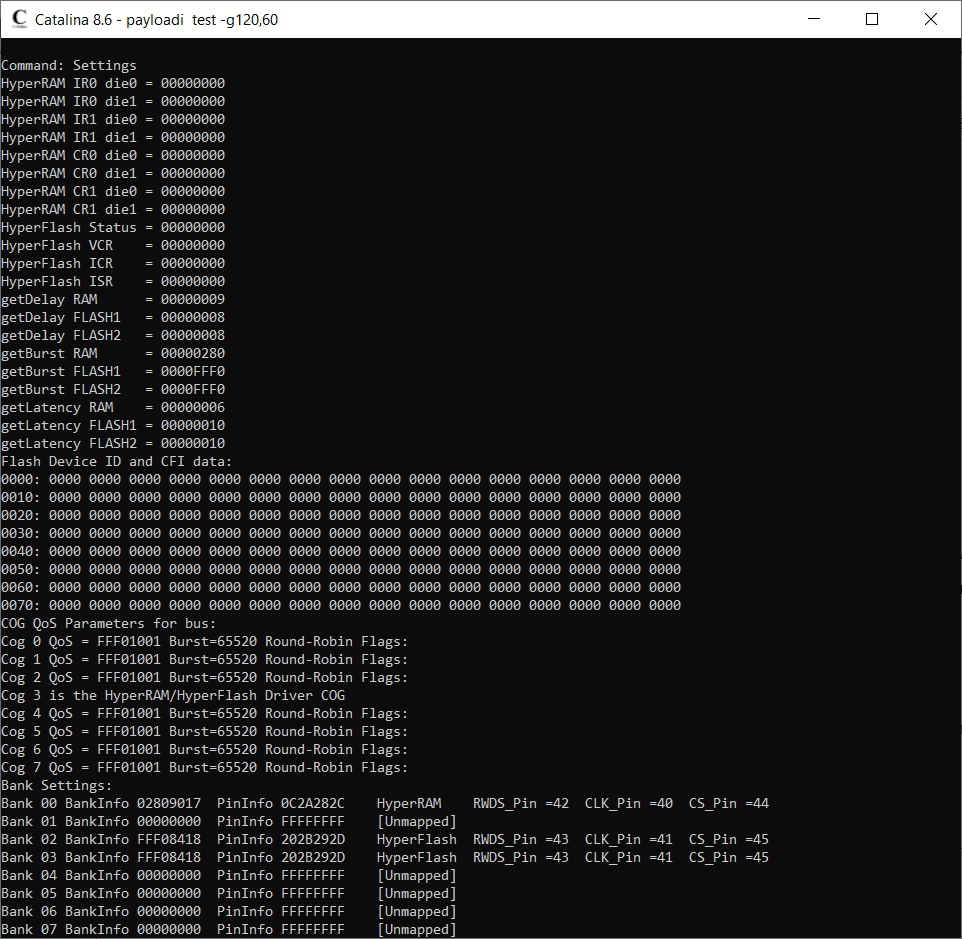
Task: Click 'CS_Pin =45' on Bank 03
Action: pyautogui.click(x=729, y=857)
